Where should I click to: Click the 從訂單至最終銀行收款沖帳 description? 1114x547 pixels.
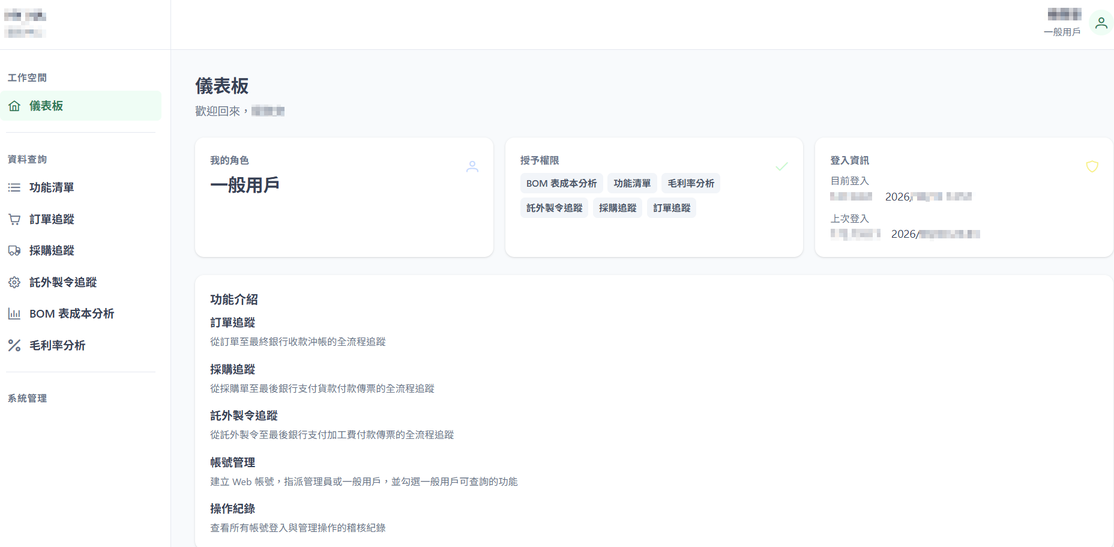(x=298, y=342)
